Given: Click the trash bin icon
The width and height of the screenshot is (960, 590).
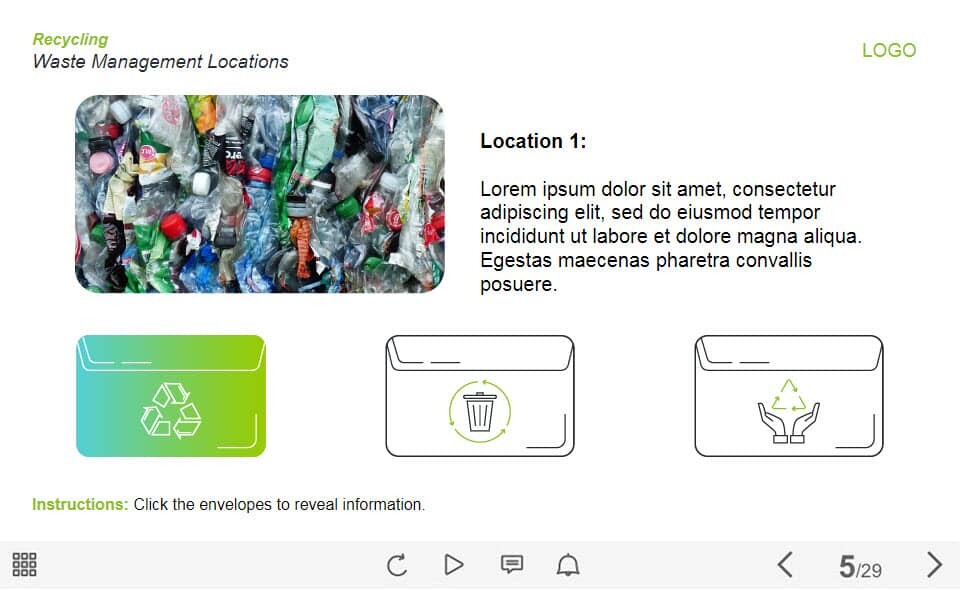Looking at the screenshot, I should click(x=480, y=410).
